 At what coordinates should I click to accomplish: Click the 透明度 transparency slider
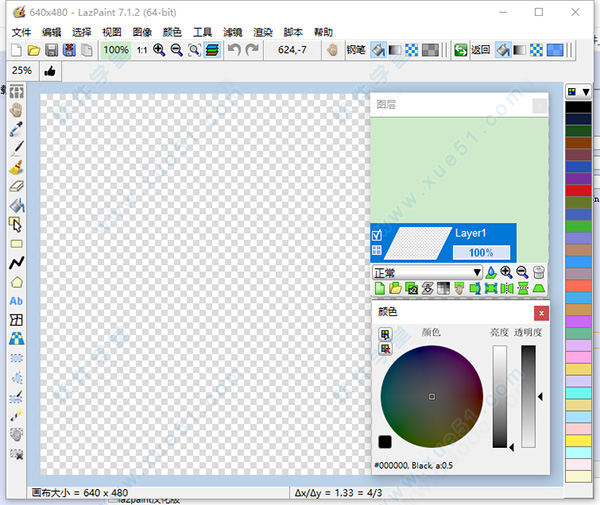[528, 397]
